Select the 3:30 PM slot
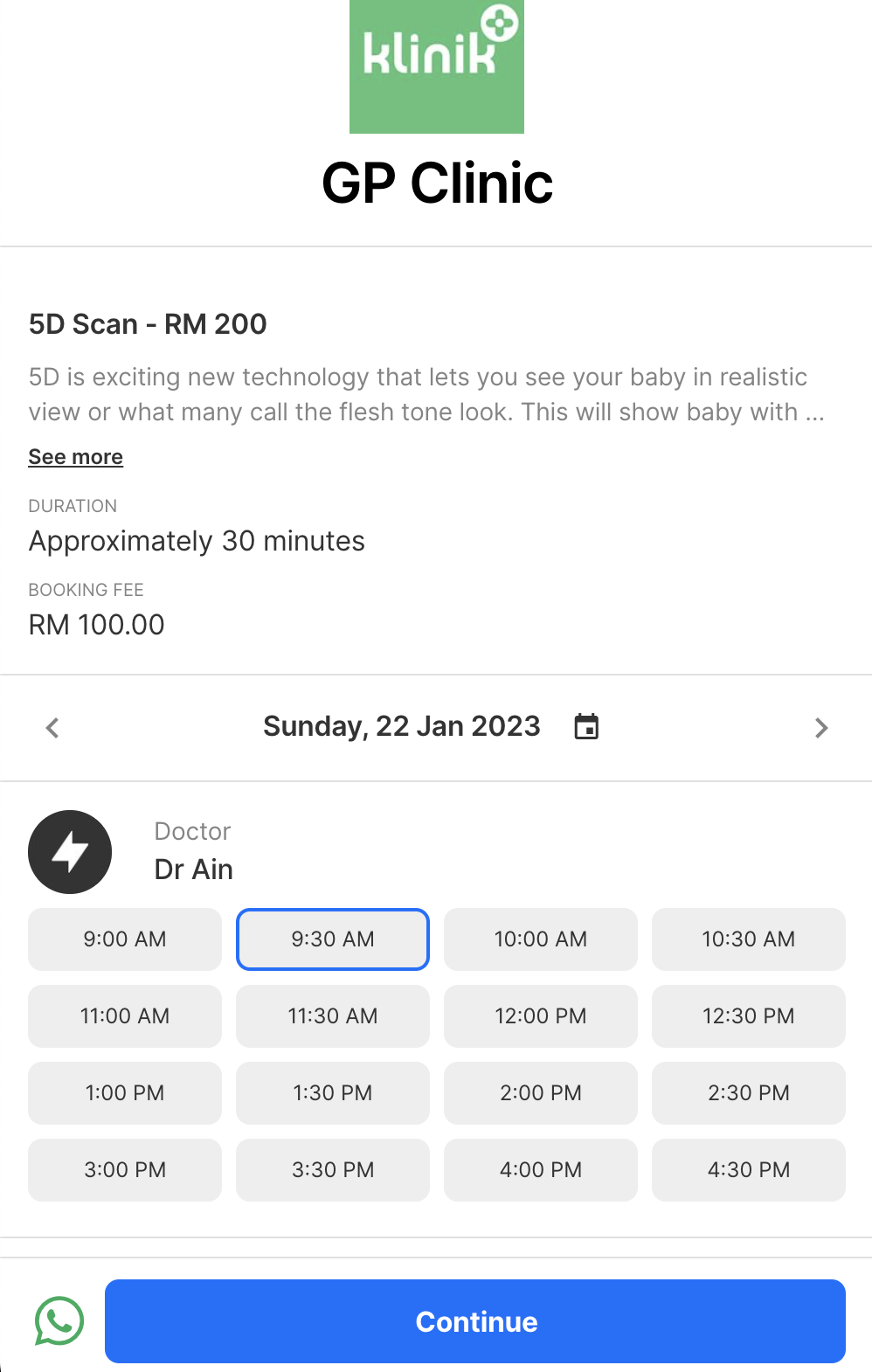The image size is (872, 1372). [333, 1170]
